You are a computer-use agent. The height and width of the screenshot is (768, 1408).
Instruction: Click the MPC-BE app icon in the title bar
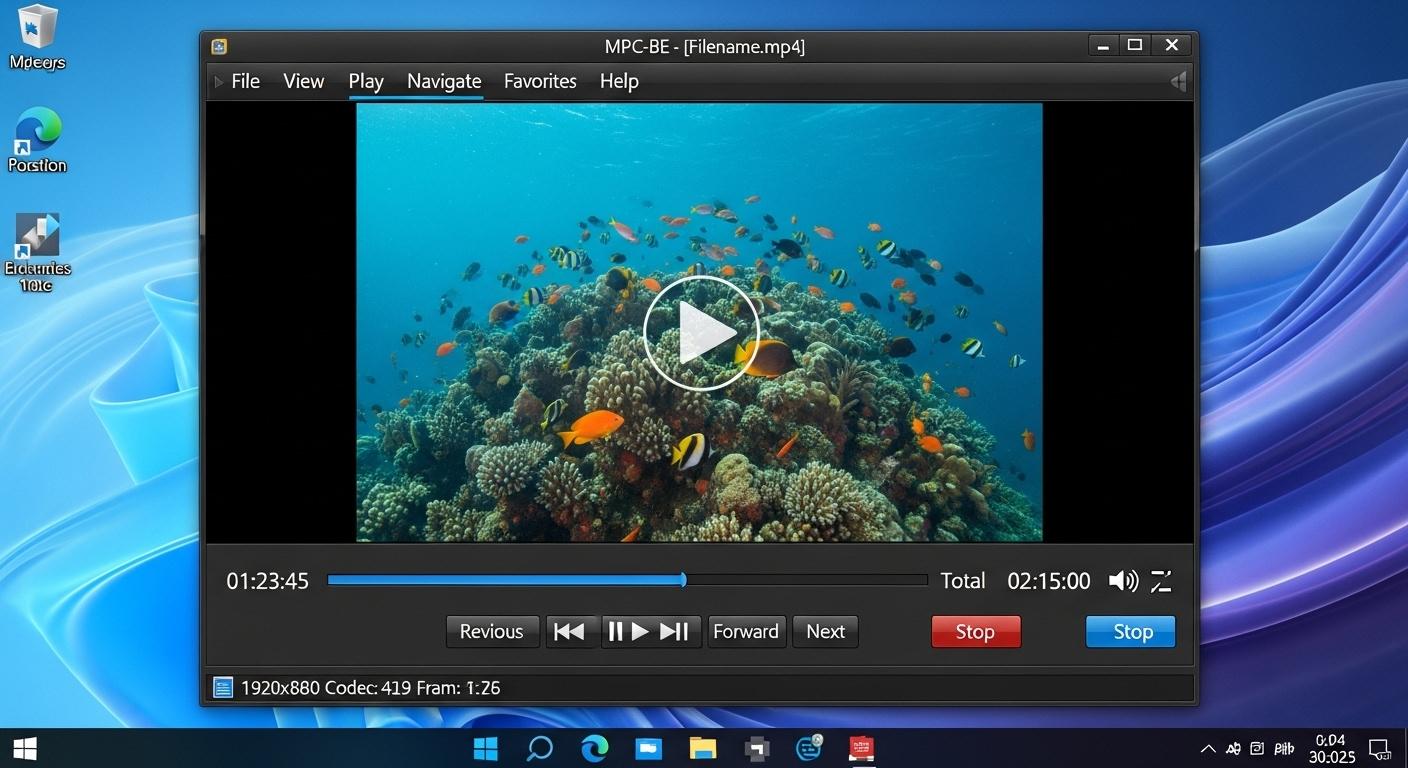point(219,46)
